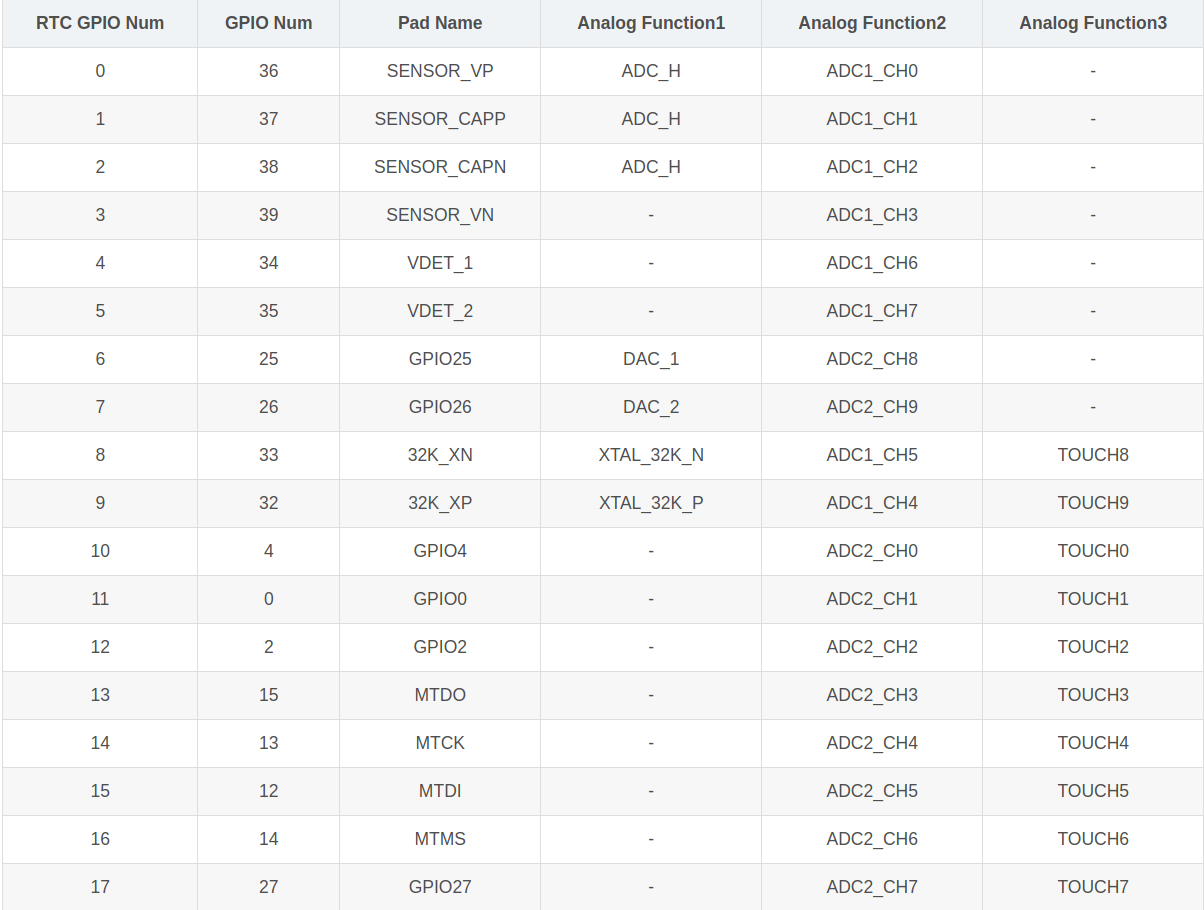Click the GPIO26 pad name cell
Viewport: 1204px width, 910px height.
[440, 407]
